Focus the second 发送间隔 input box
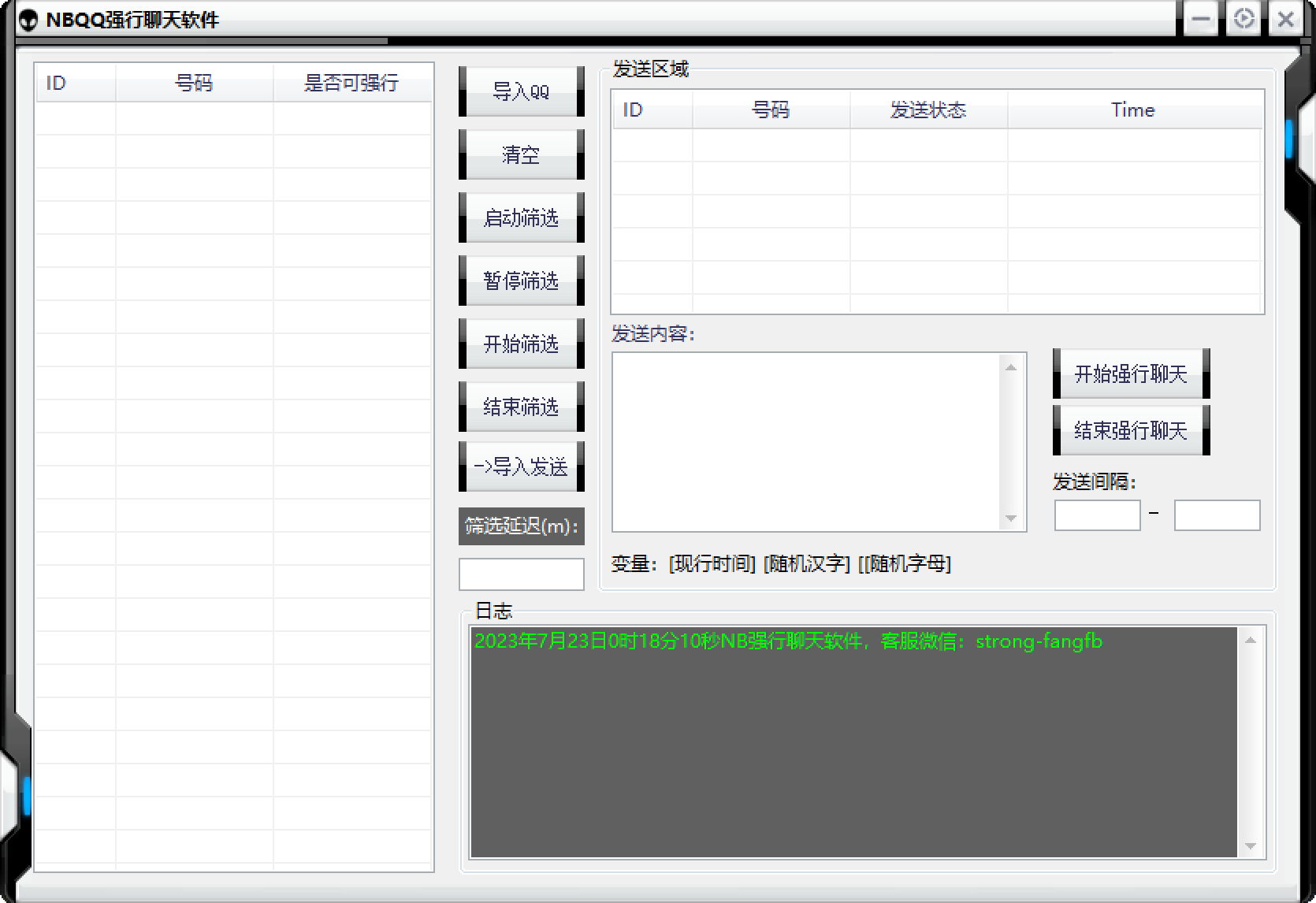This screenshot has width=1316, height=903. 1217,515
